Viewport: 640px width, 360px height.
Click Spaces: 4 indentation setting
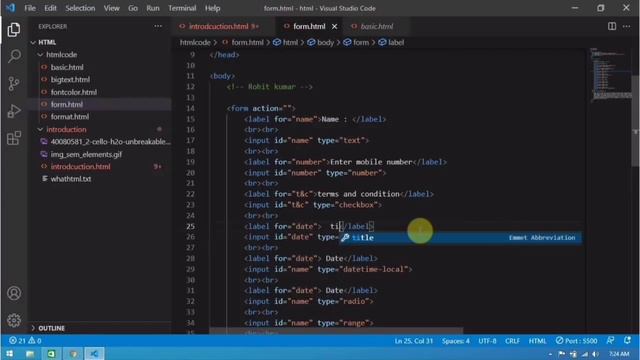coord(456,340)
